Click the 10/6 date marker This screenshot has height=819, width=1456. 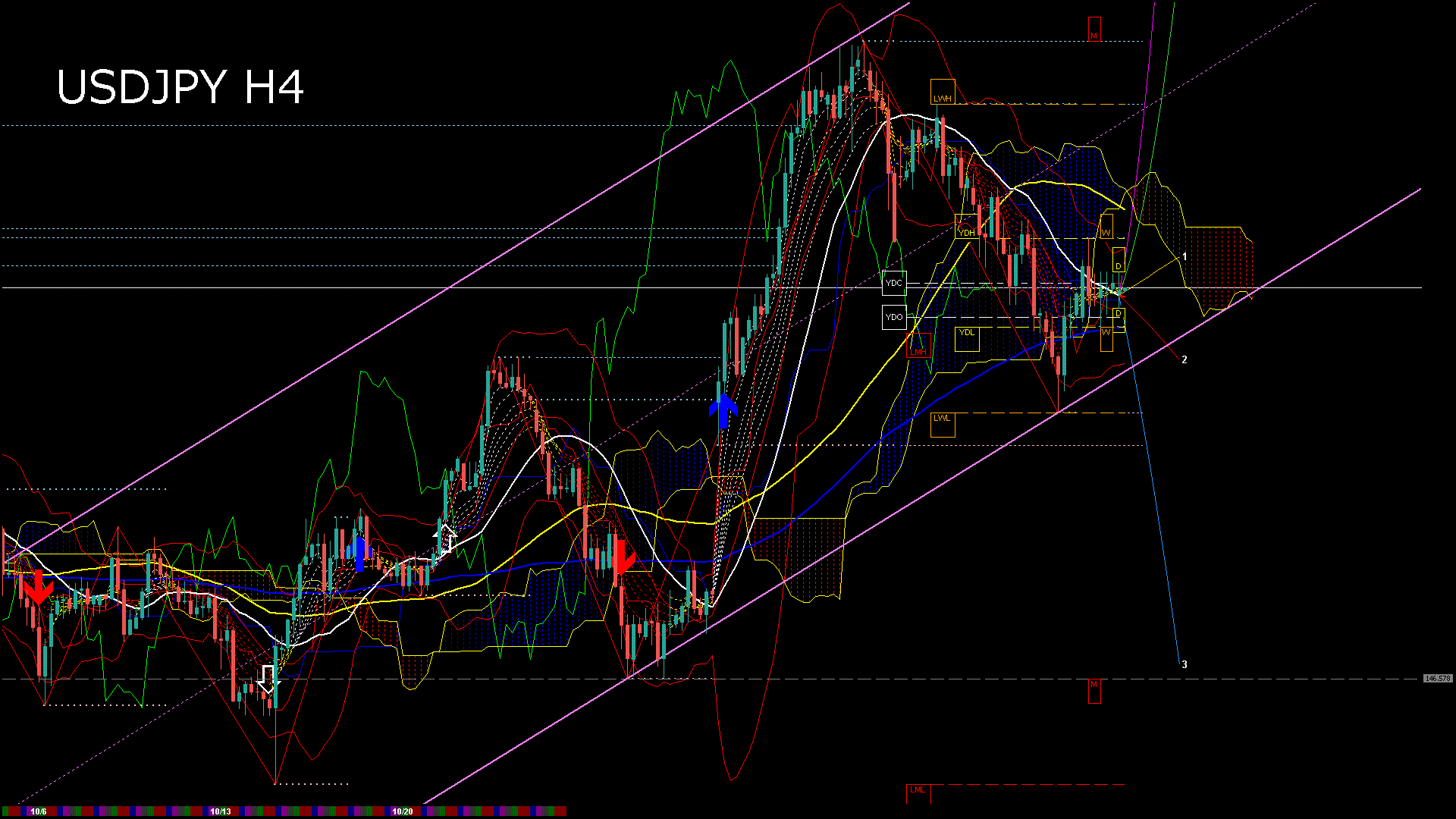39,811
